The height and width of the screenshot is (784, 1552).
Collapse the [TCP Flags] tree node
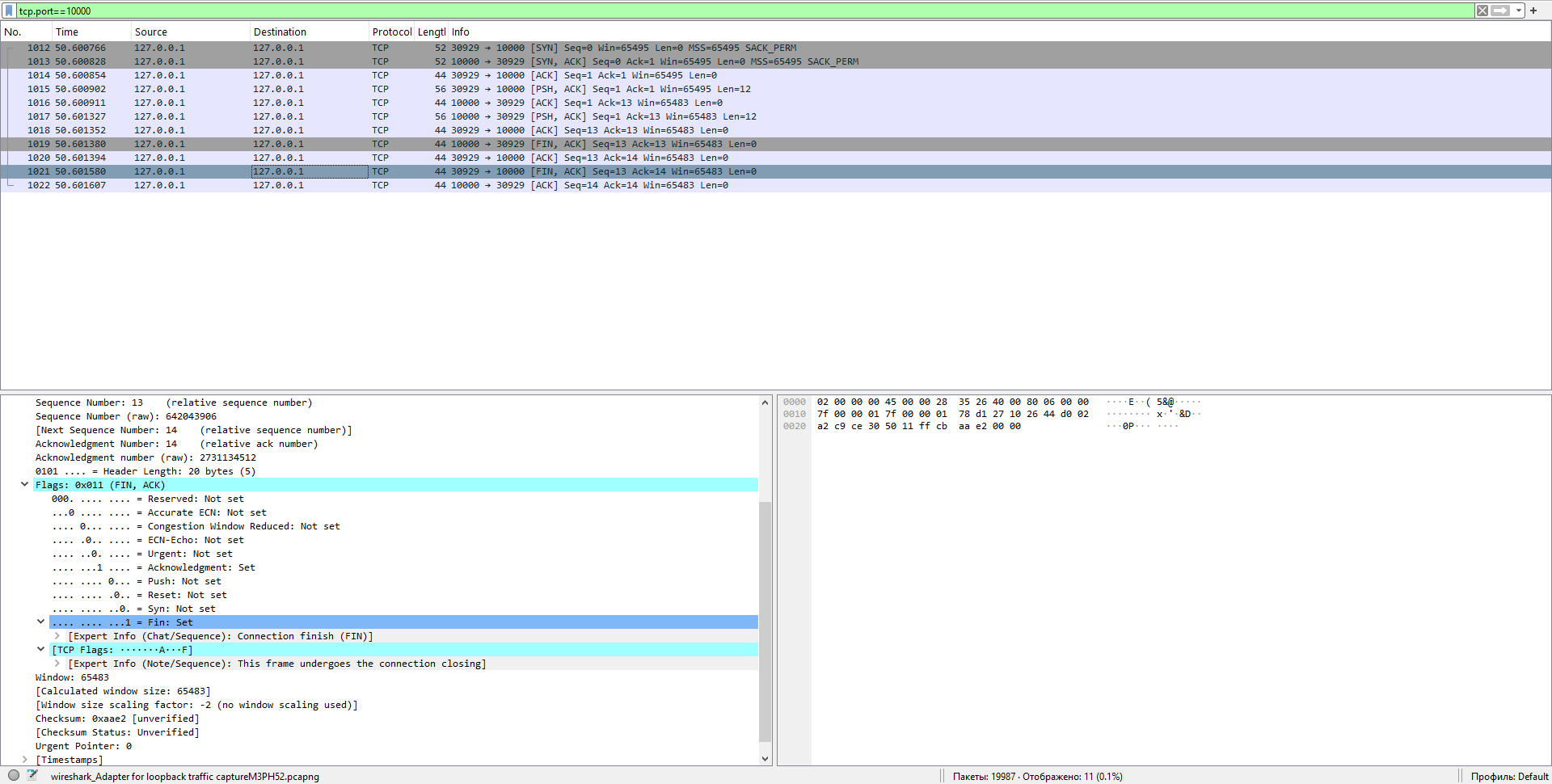click(41, 650)
